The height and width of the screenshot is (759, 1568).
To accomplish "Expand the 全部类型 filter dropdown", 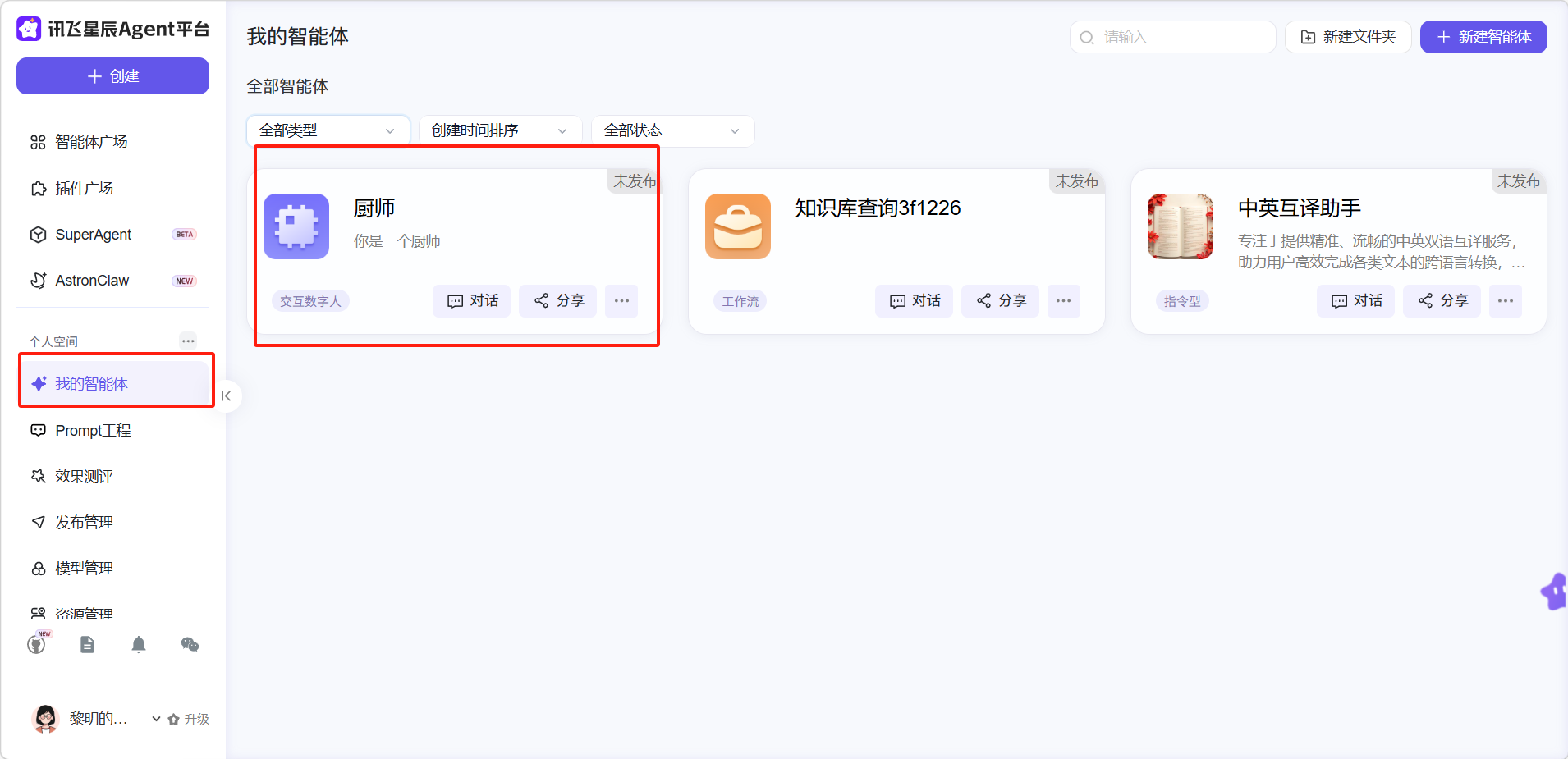I will [x=328, y=130].
